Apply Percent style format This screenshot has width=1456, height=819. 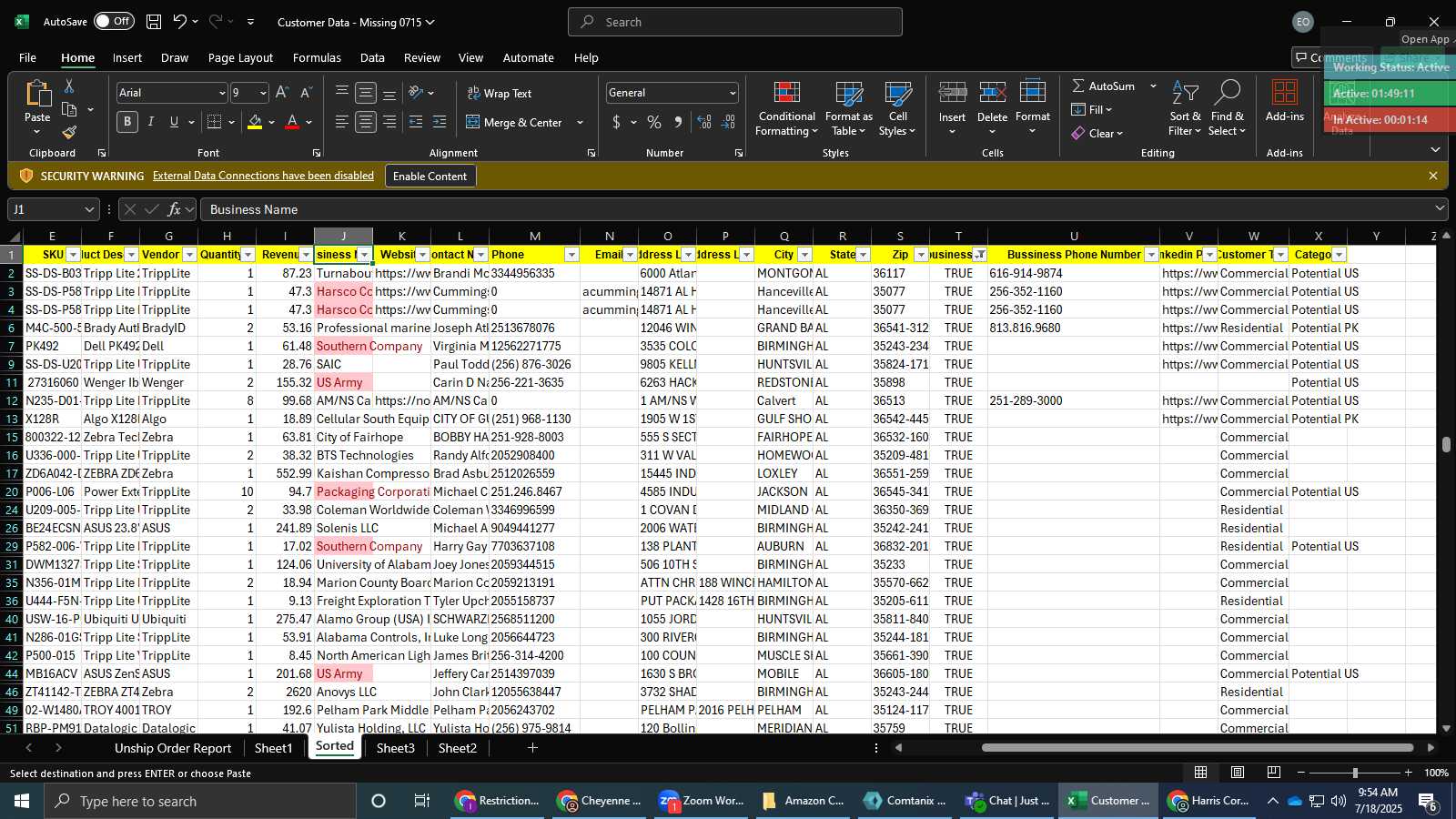click(654, 122)
